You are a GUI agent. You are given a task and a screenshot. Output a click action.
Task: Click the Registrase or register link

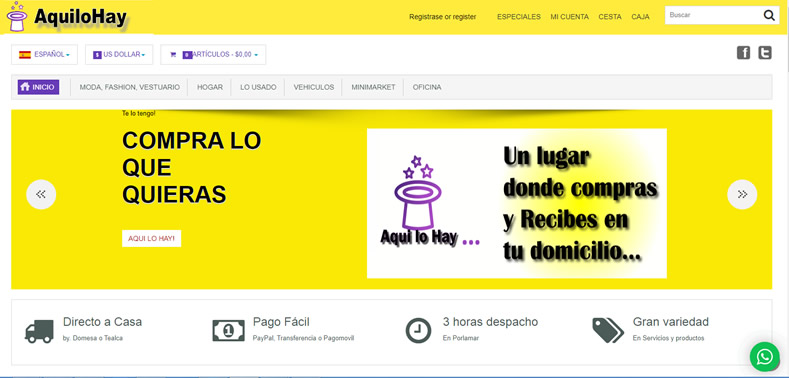click(443, 17)
